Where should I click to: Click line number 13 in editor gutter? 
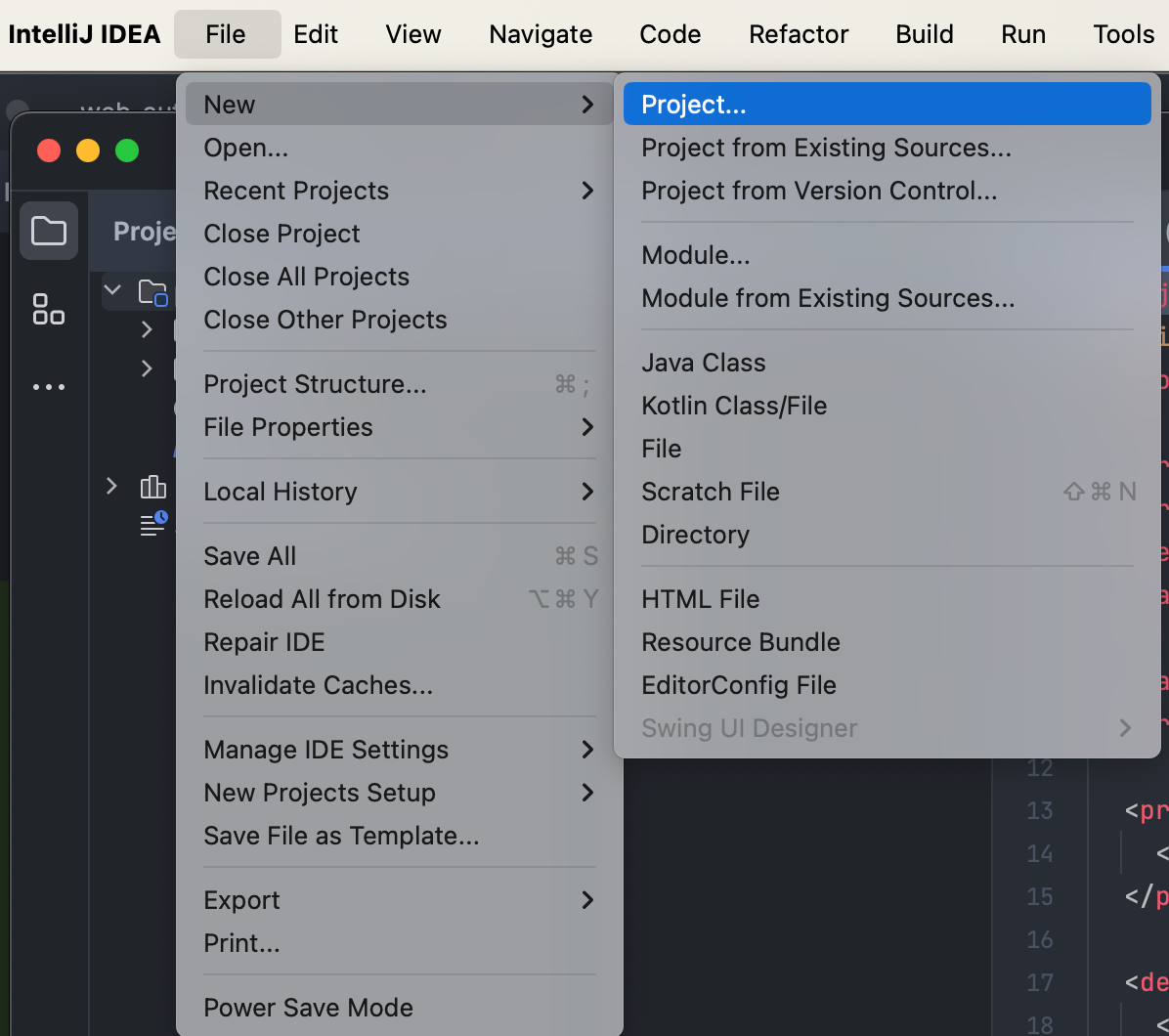click(1040, 810)
